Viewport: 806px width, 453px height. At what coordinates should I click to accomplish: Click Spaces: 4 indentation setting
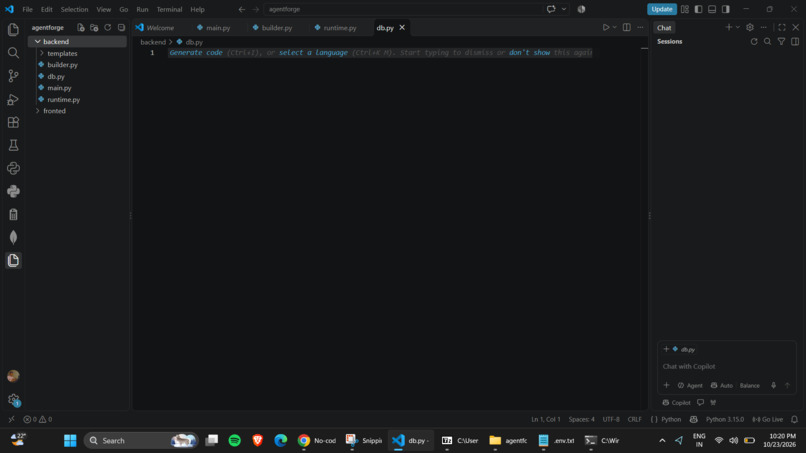pos(581,419)
